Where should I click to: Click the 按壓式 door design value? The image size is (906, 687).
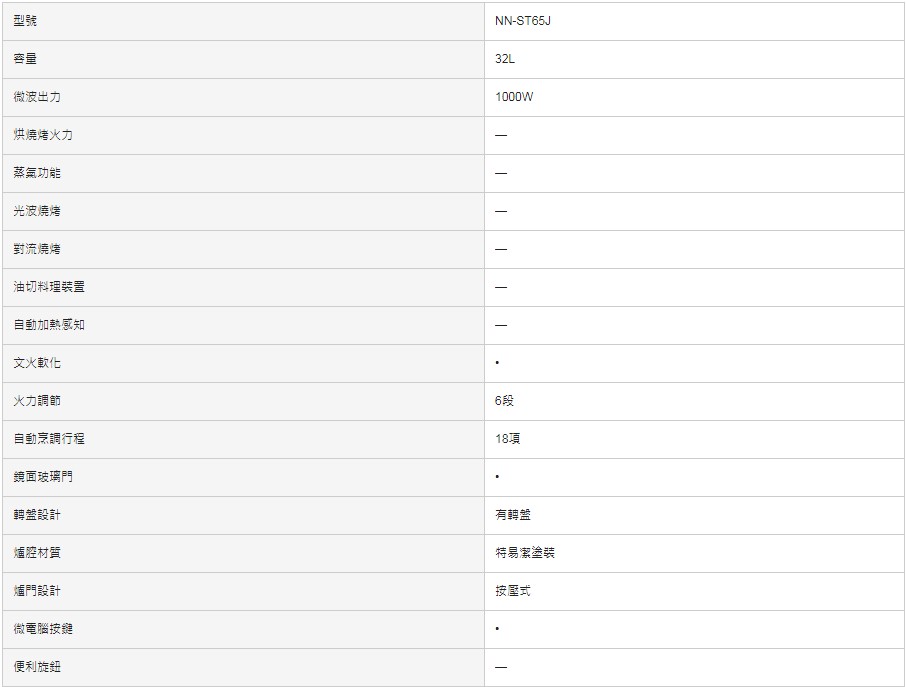(x=512, y=591)
